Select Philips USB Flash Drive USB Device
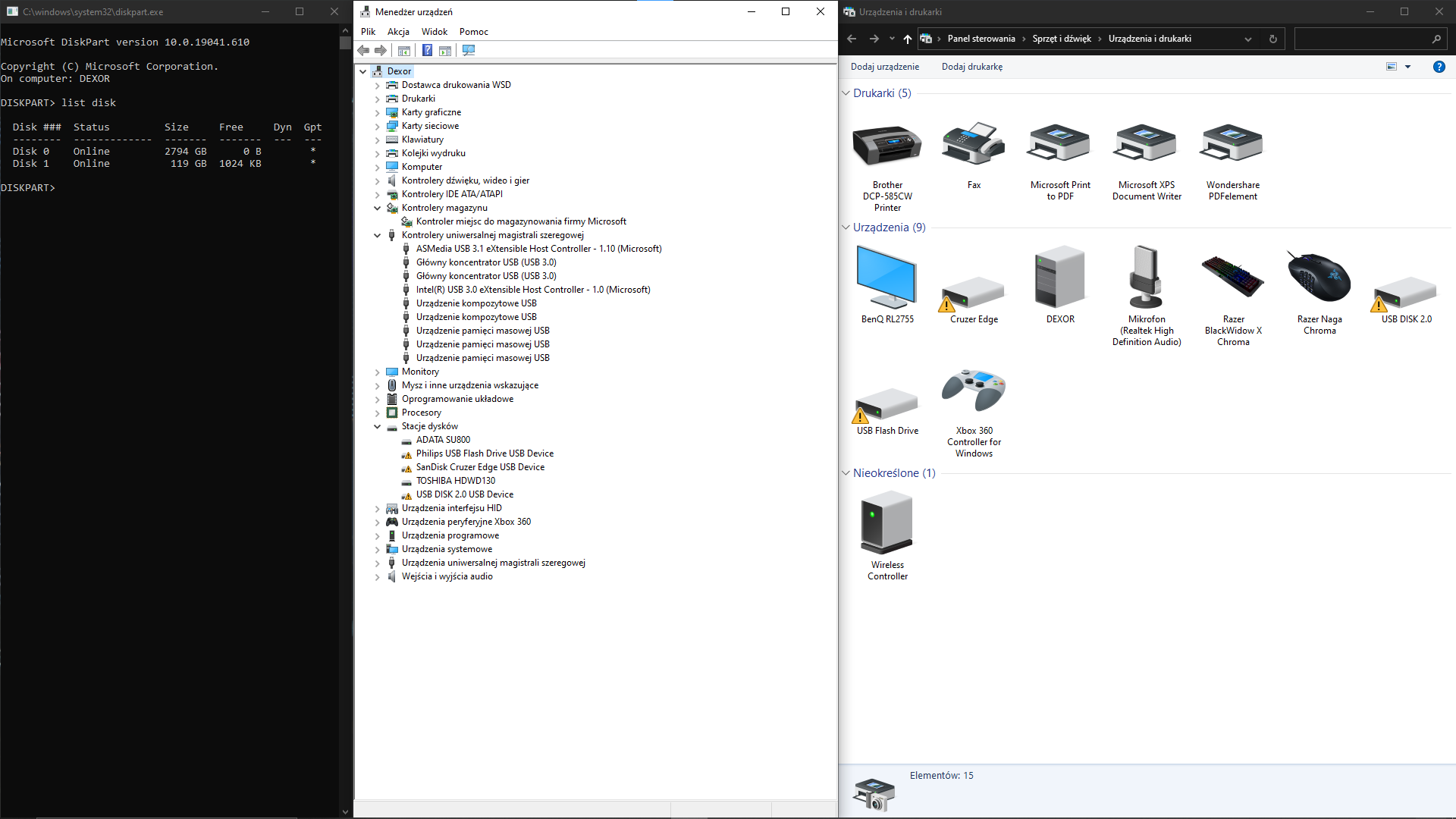Screen dimensions: 1456x819 [485, 453]
